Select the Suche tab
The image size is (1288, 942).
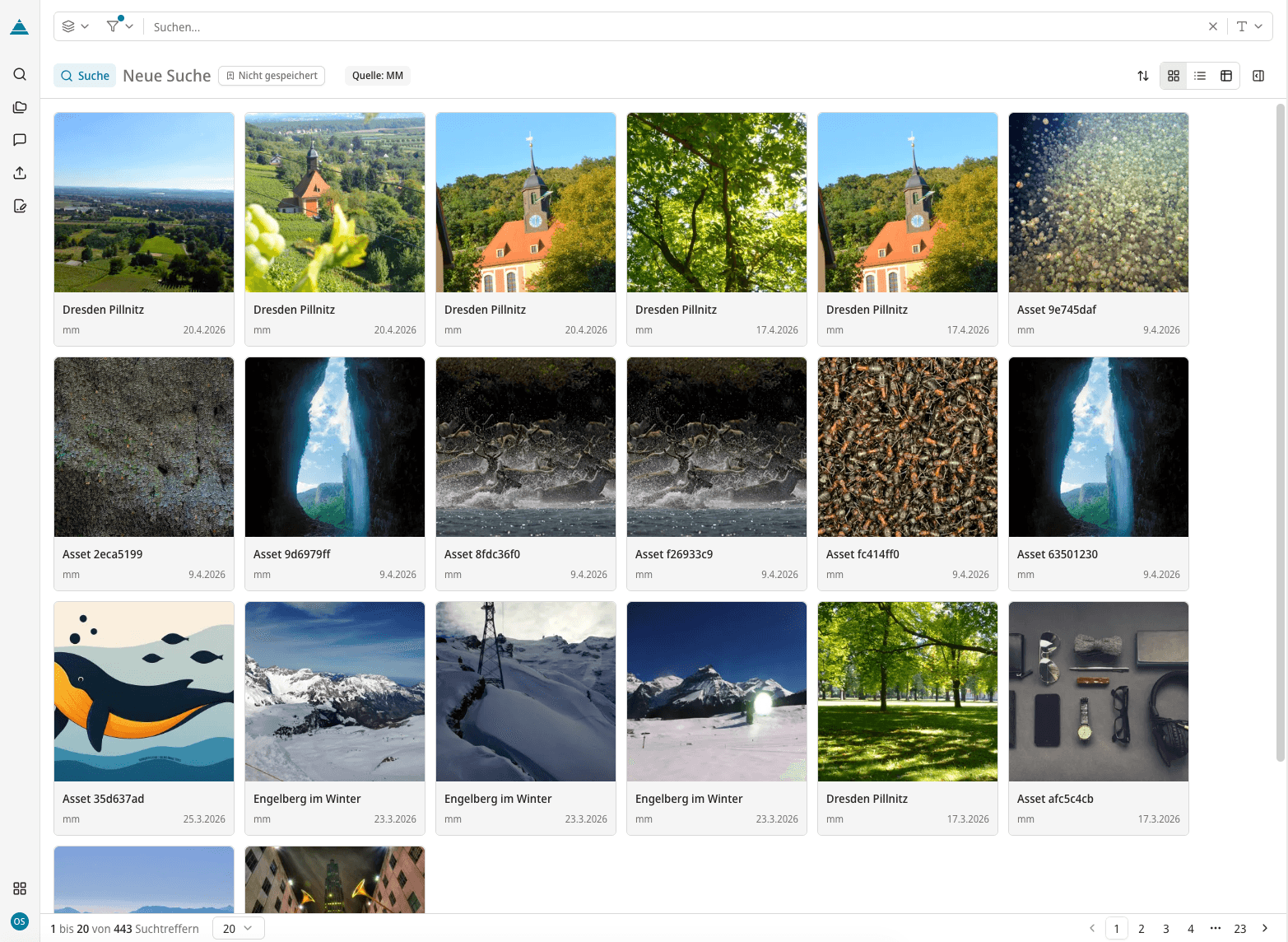click(x=85, y=76)
